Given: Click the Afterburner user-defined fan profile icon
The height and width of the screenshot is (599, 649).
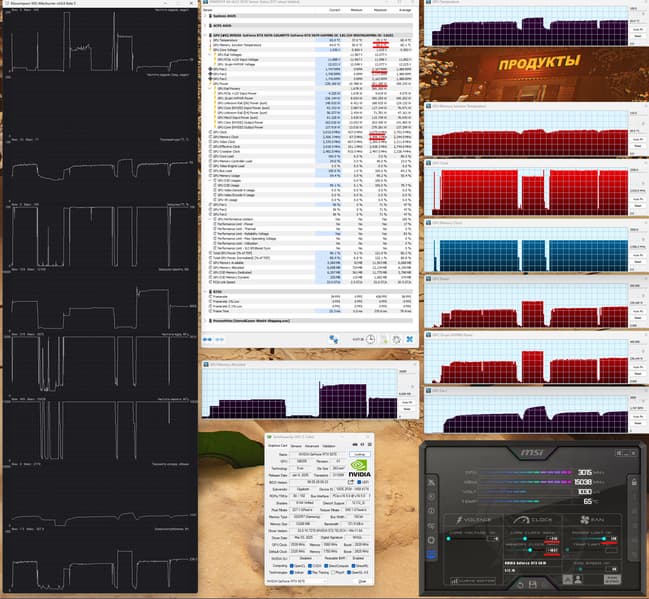Looking at the screenshot, I should point(578,580).
